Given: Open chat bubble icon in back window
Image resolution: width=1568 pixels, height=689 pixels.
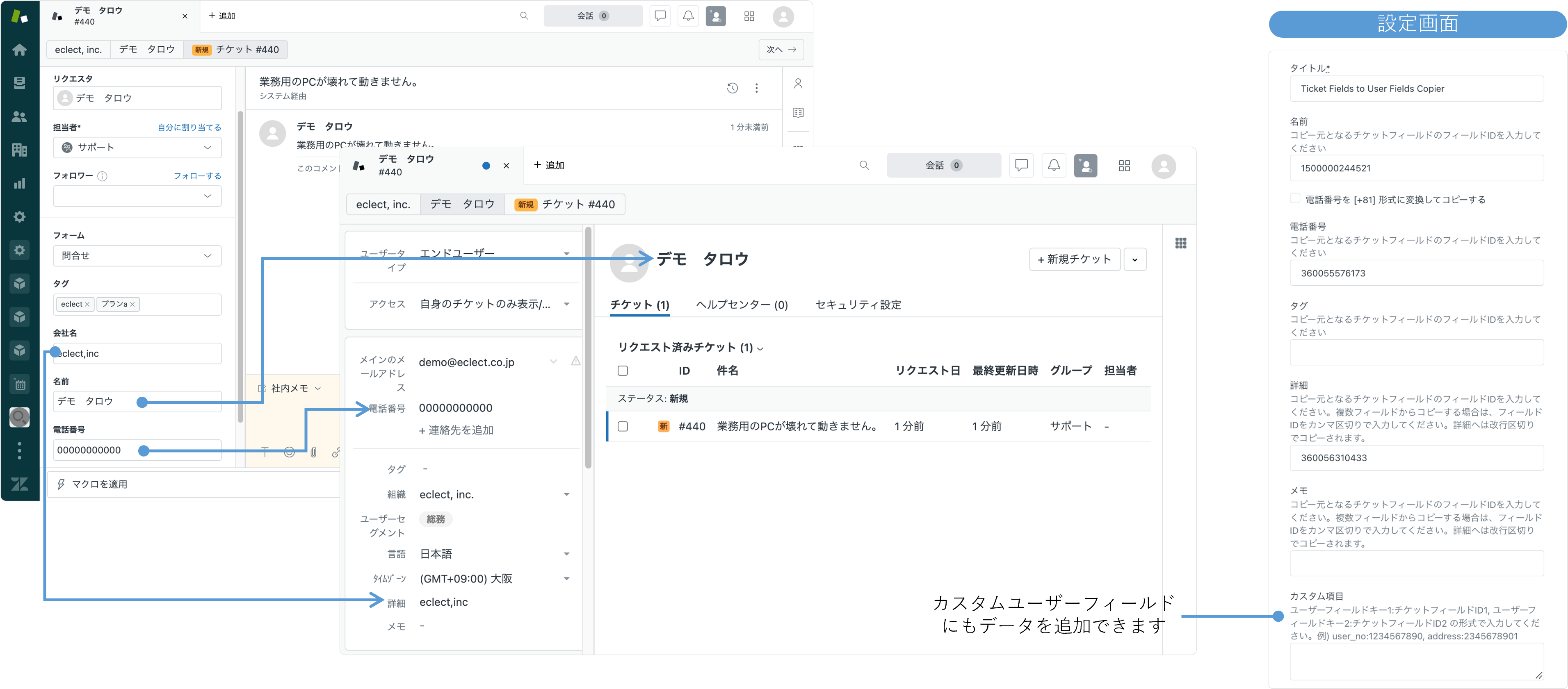Looking at the screenshot, I should 660,16.
